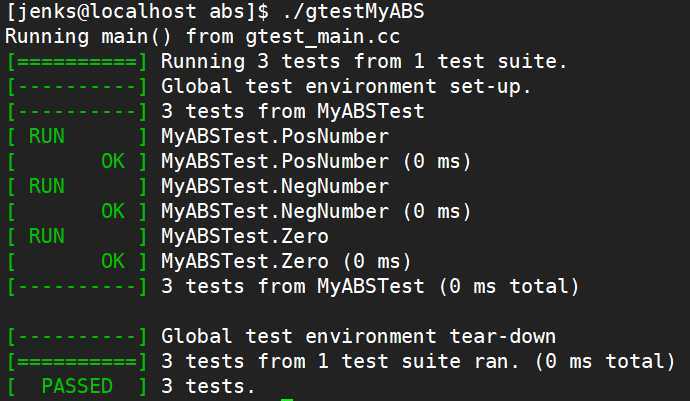This screenshot has width=690, height=401.
Task: Click the MyABSTest.Zero (0 ms) result line
Action: (286, 261)
